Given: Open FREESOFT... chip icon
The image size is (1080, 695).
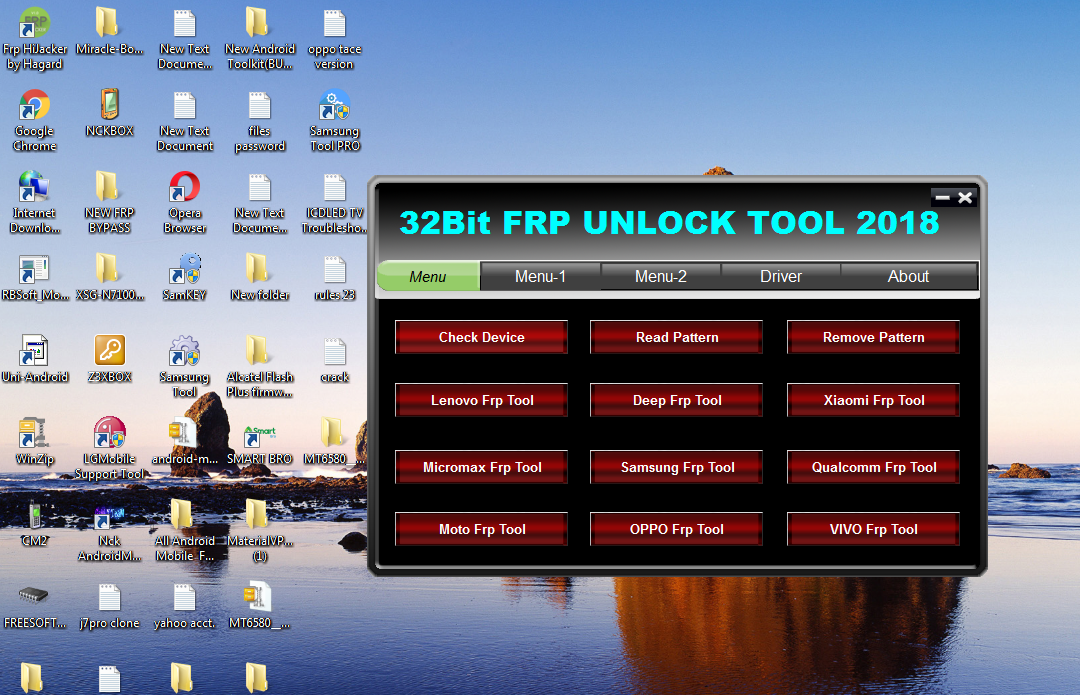Looking at the screenshot, I should [34, 606].
